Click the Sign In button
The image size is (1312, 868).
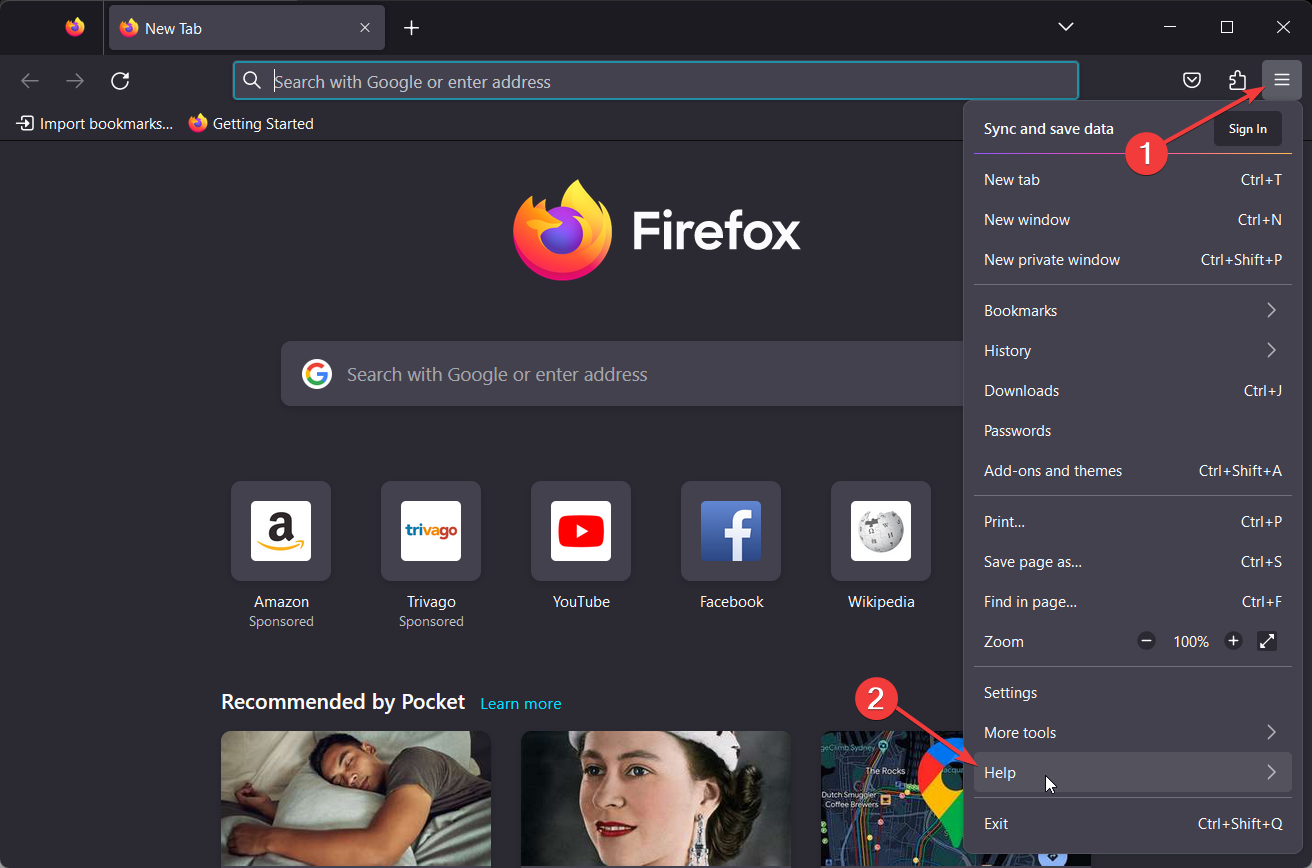click(x=1246, y=128)
